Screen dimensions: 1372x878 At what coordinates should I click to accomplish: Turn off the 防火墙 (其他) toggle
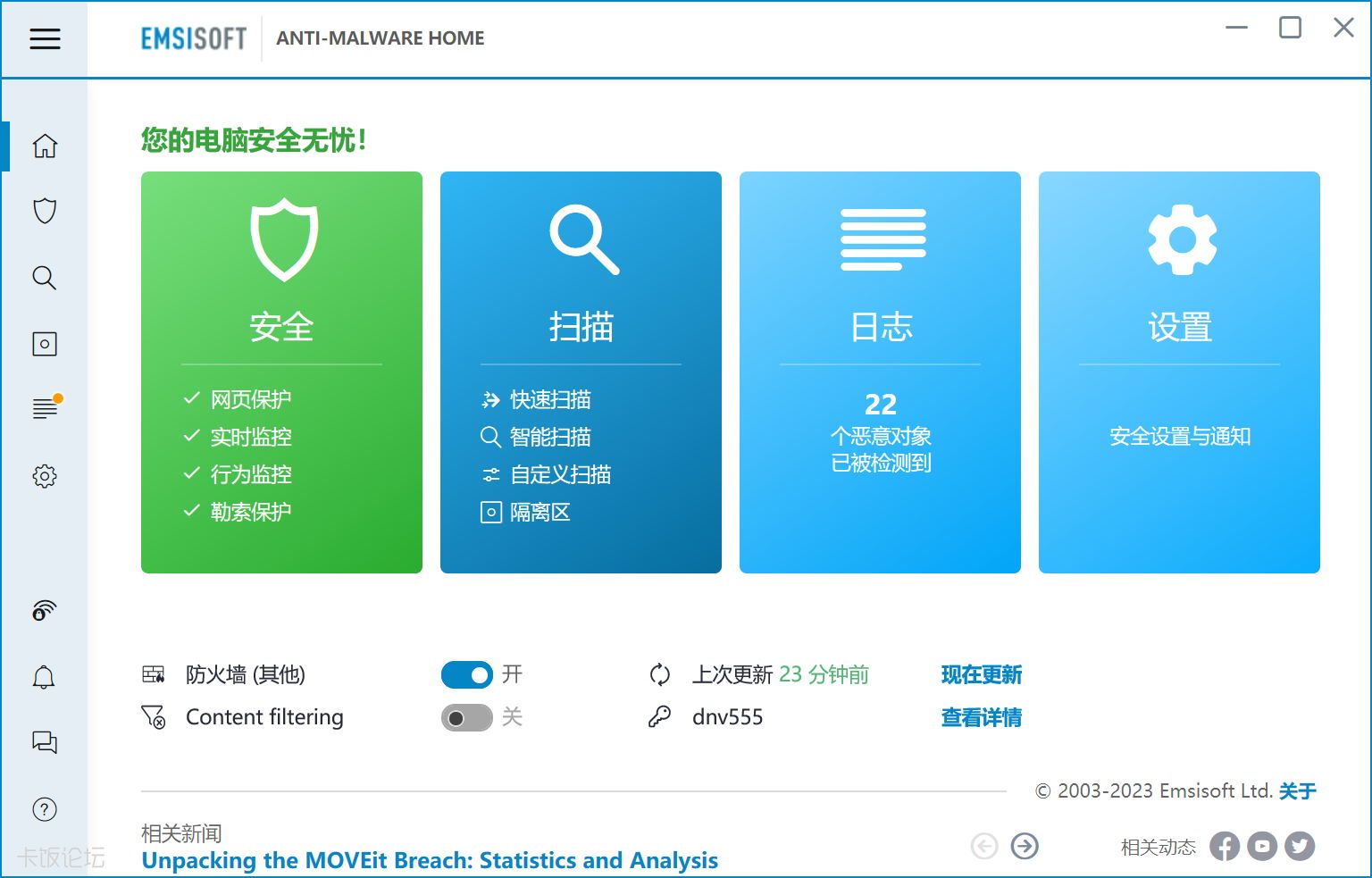click(466, 675)
